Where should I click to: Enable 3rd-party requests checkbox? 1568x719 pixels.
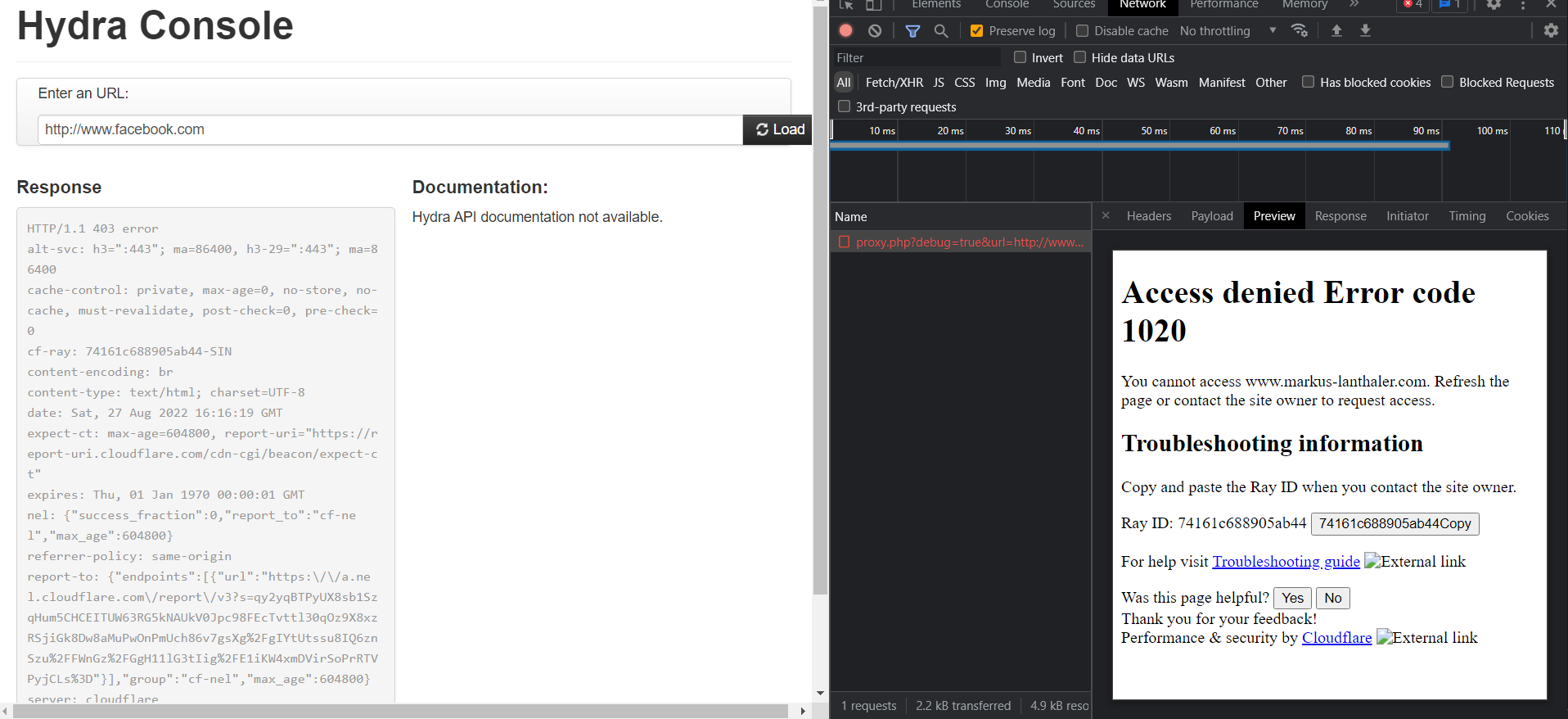pyautogui.click(x=844, y=106)
